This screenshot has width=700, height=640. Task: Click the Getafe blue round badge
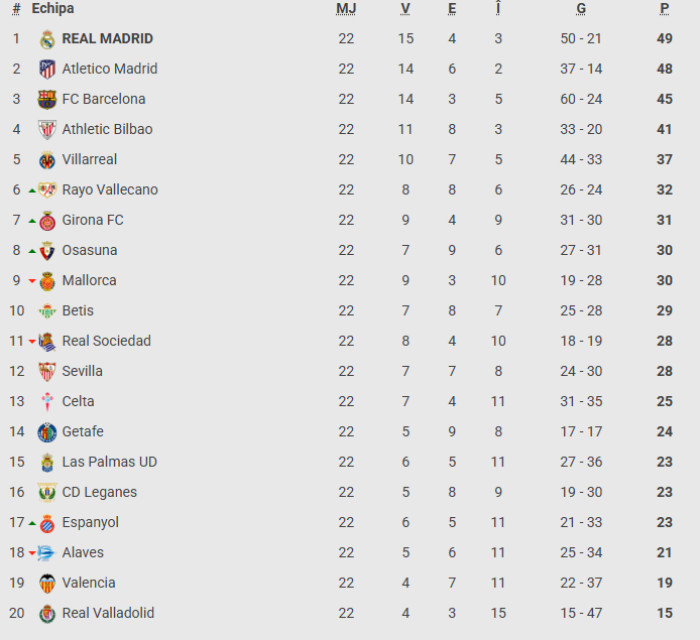[47, 432]
